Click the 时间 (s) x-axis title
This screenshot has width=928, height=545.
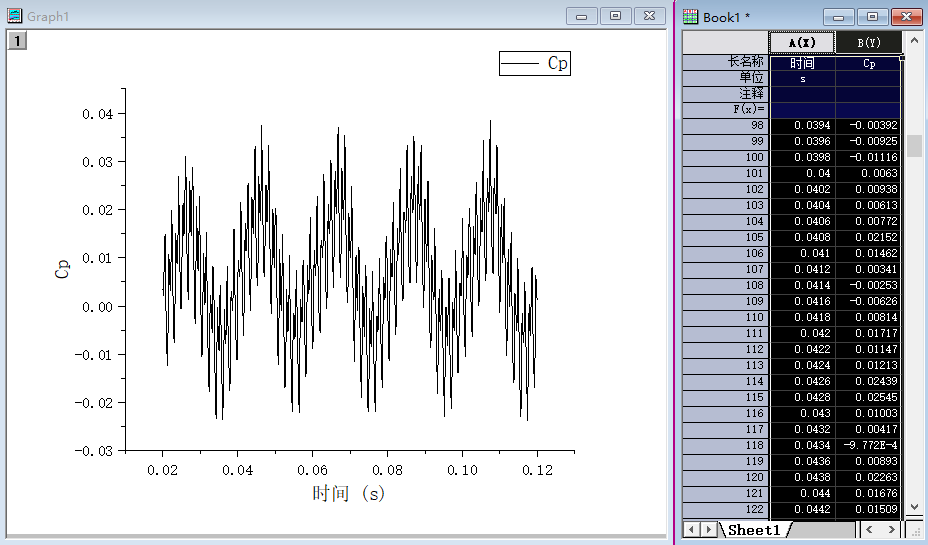pyautogui.click(x=348, y=493)
